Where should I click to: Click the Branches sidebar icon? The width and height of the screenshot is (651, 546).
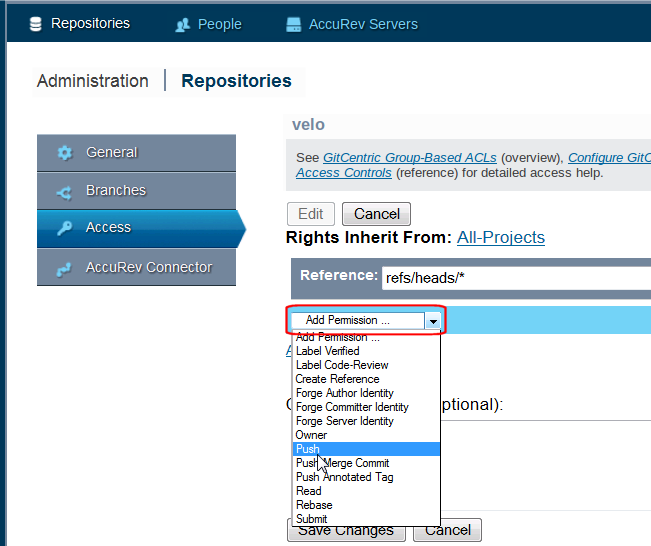click(65, 191)
